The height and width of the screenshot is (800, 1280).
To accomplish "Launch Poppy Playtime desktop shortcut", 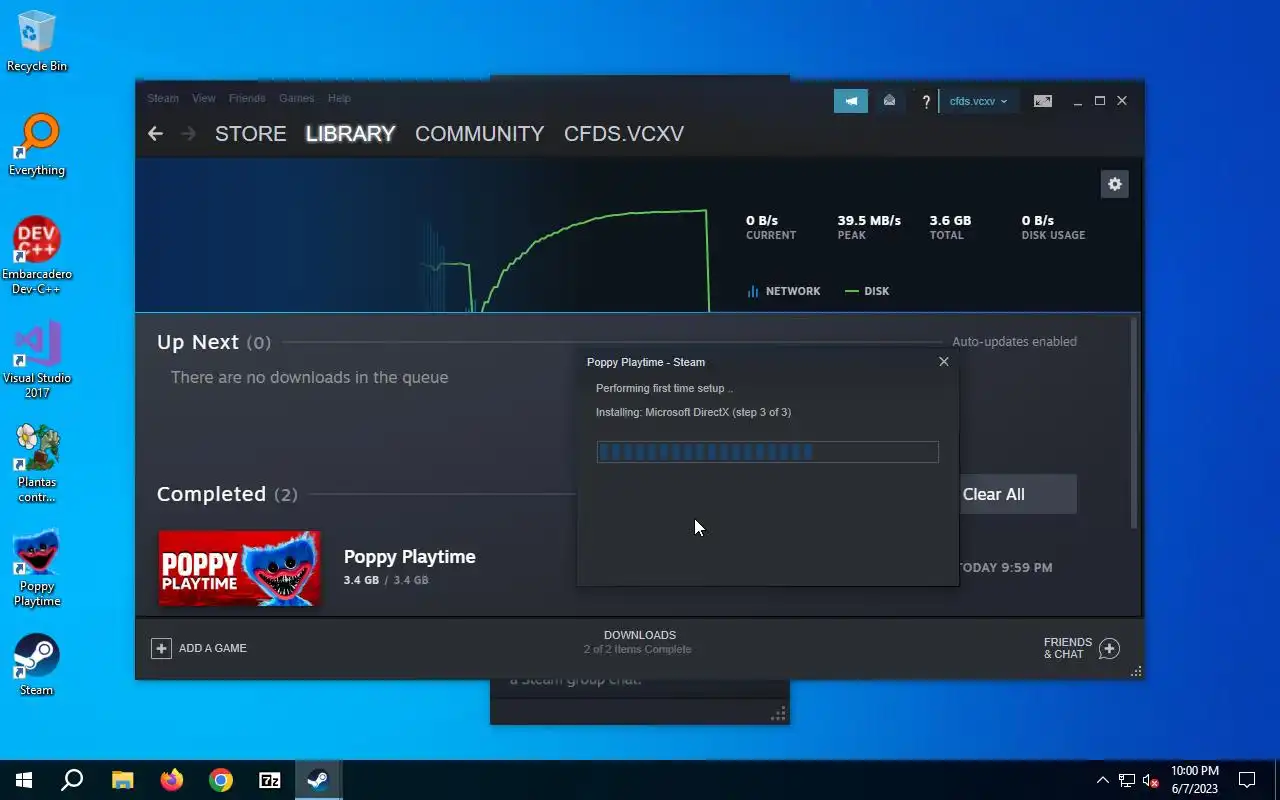I will [37, 568].
